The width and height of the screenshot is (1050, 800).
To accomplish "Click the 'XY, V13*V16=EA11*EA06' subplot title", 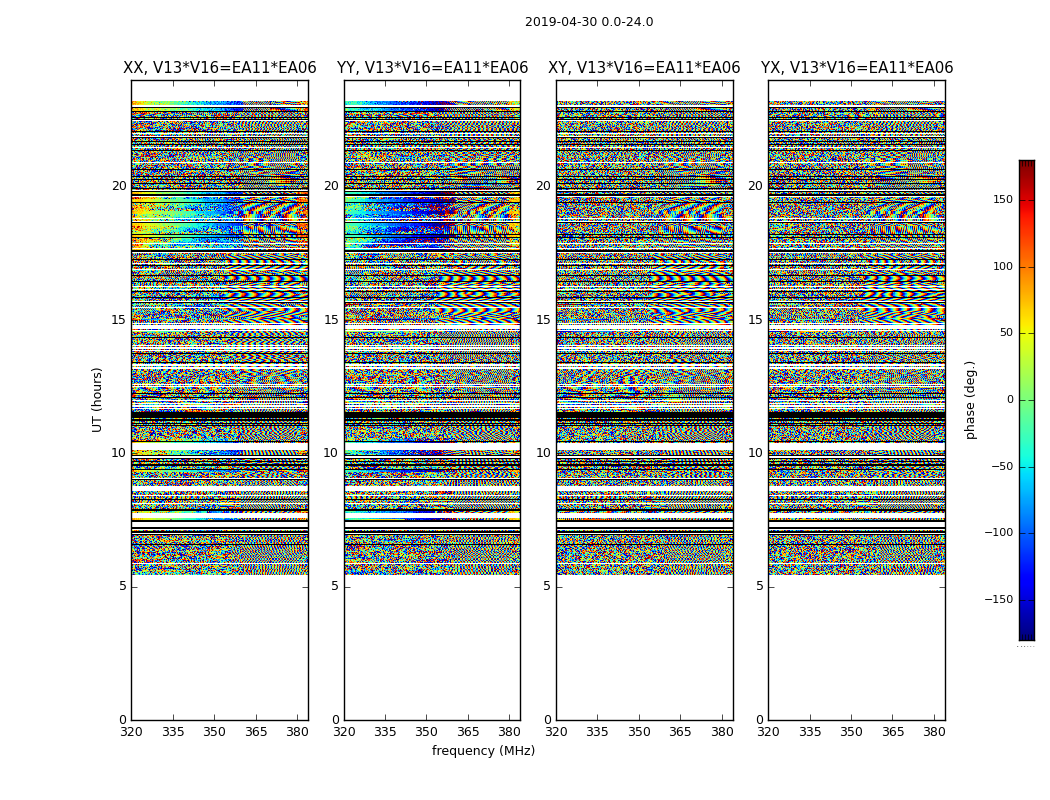I will coord(644,68).
